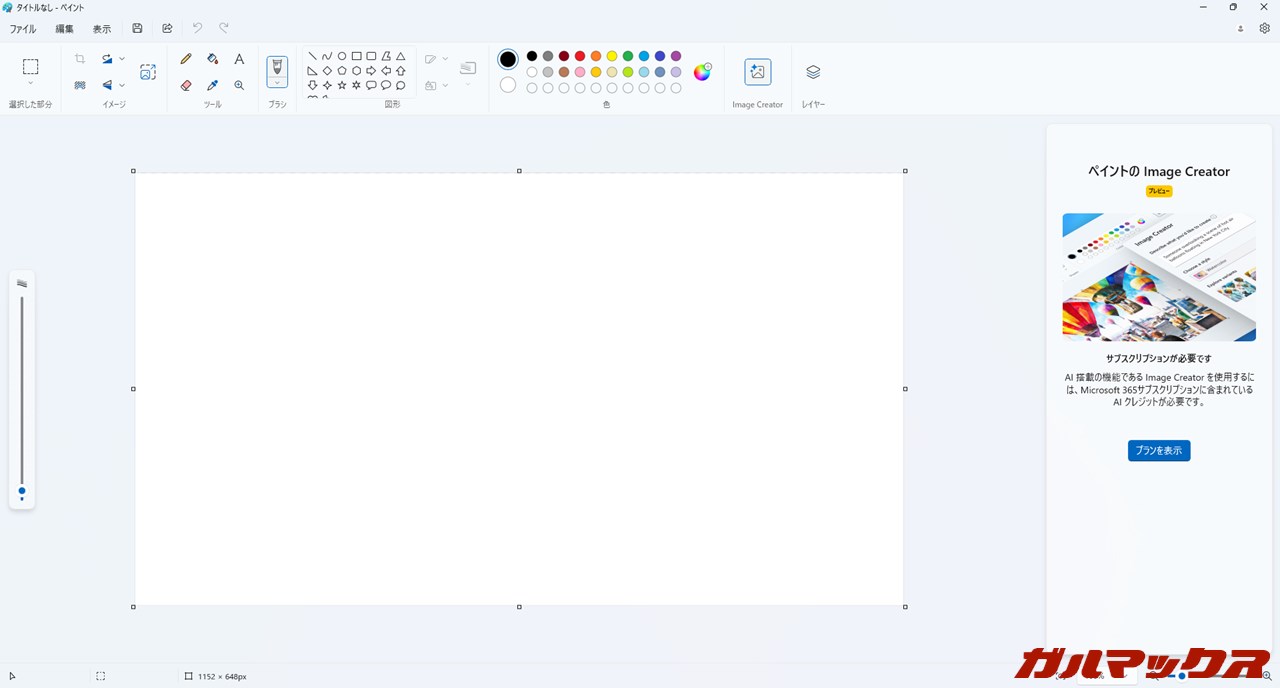
Task: Expand the Rotate options dropdown
Action: (x=122, y=59)
